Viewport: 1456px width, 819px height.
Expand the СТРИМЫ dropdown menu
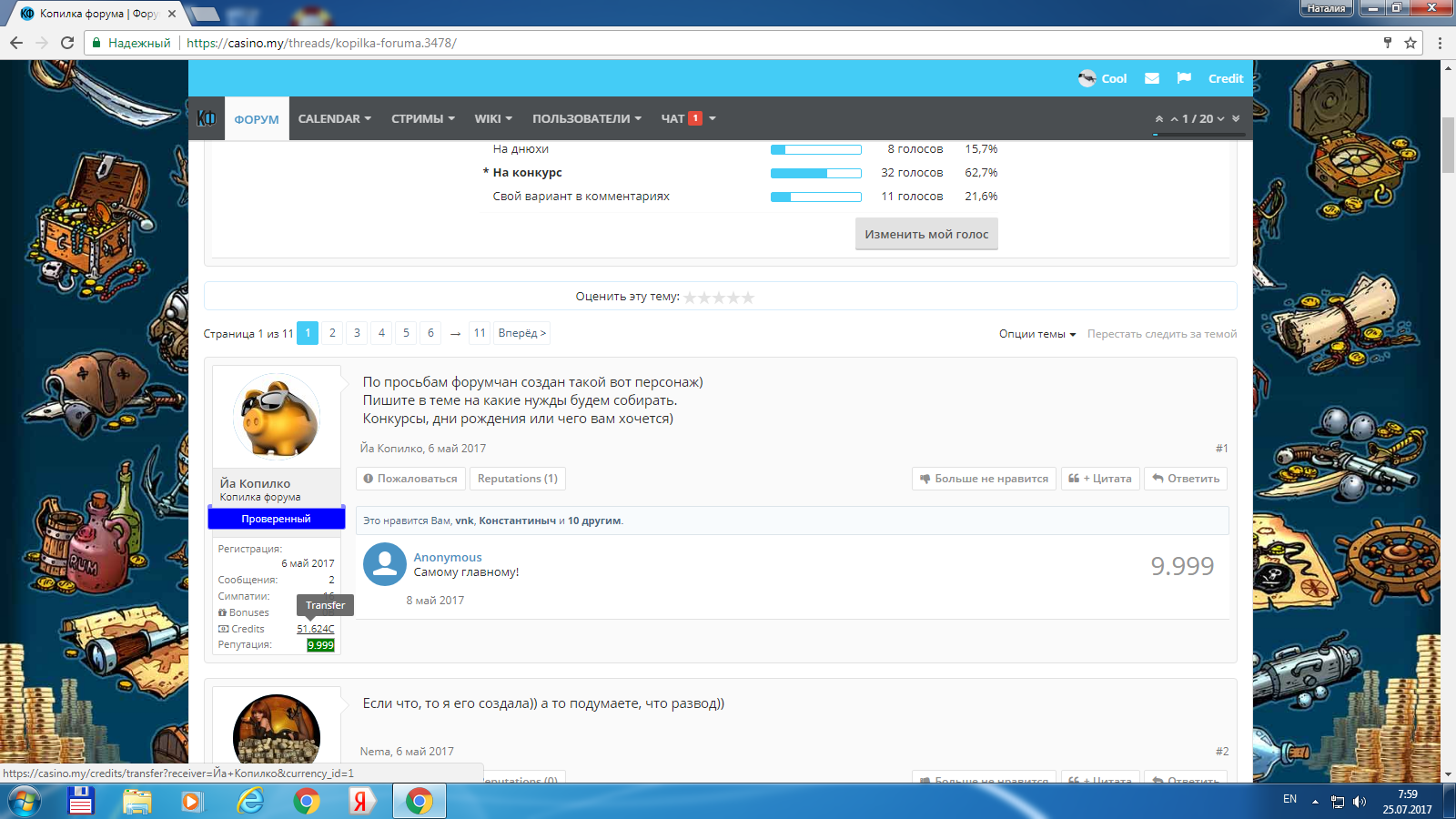click(422, 118)
